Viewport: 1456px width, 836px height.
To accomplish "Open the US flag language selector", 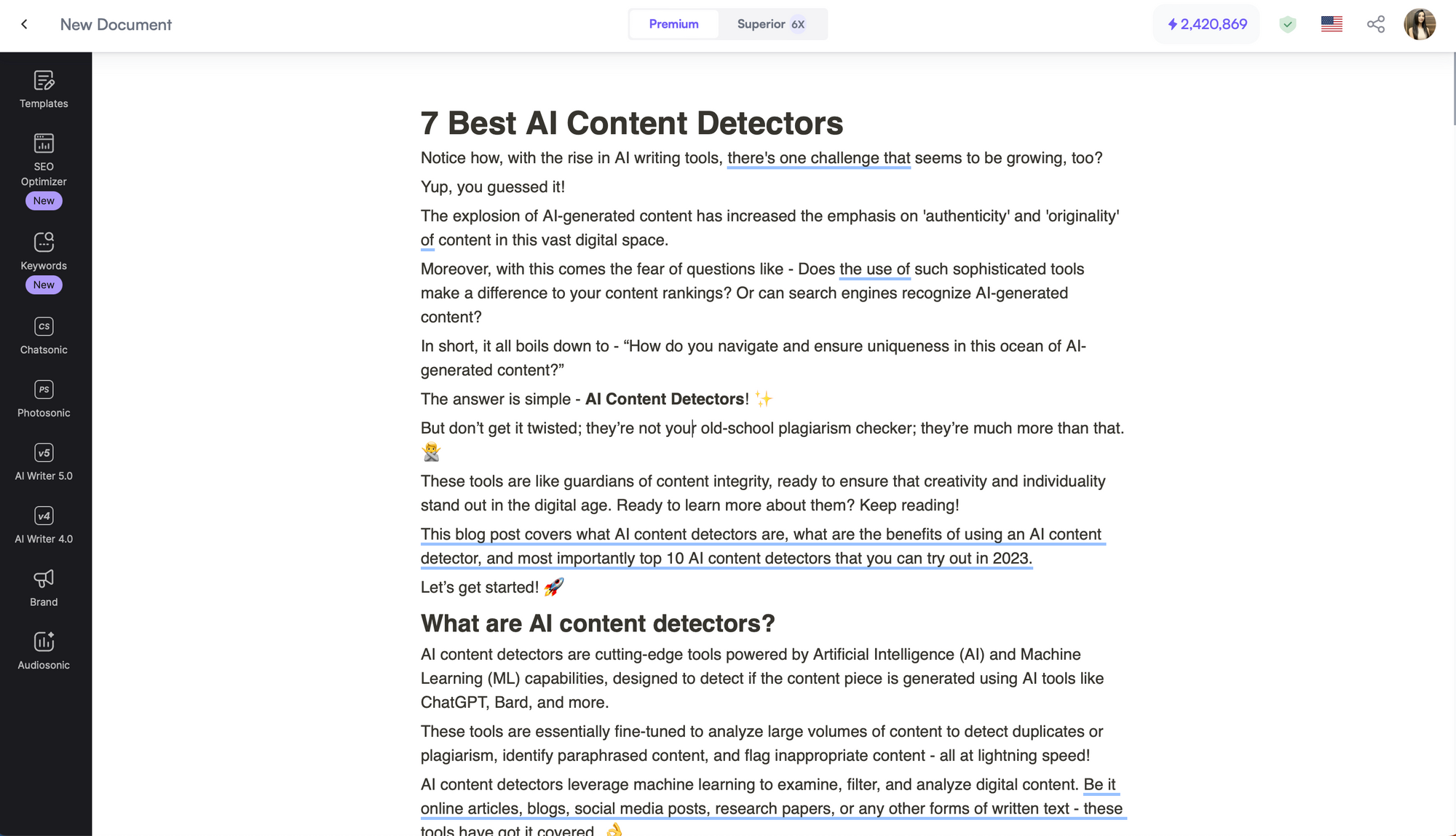I will pos(1331,24).
